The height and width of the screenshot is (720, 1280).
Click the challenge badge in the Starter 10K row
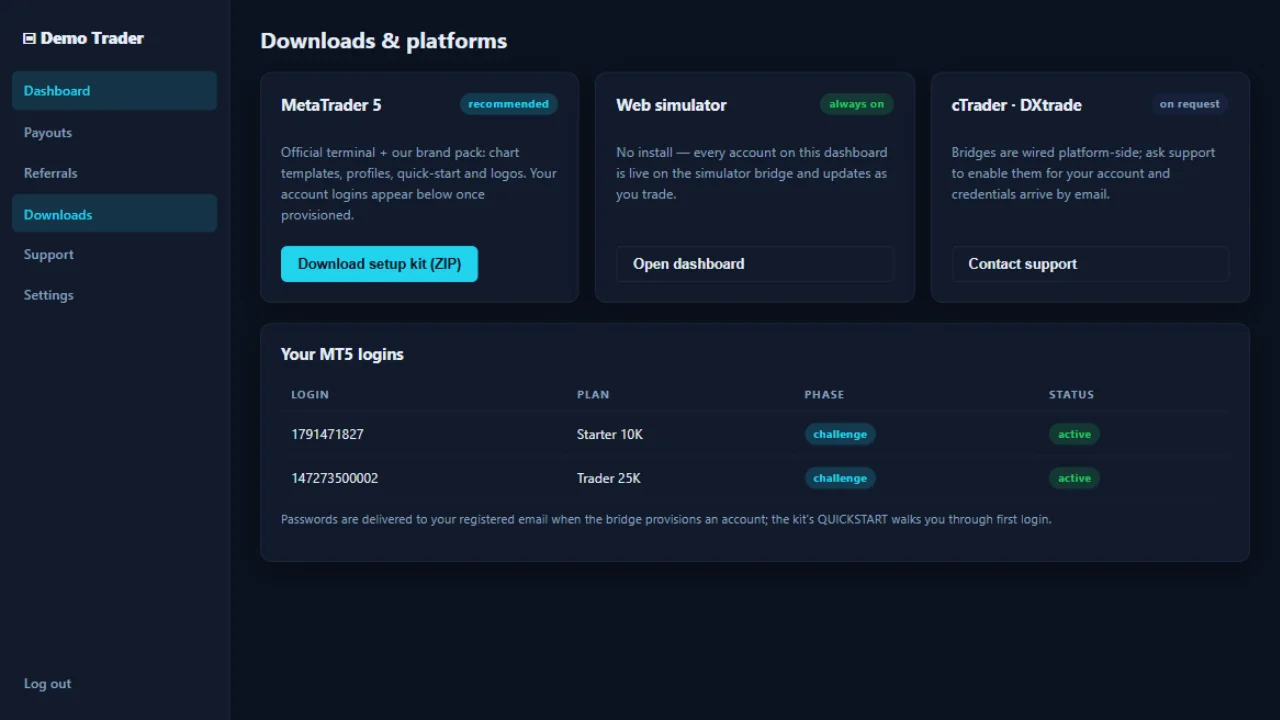[840, 434]
